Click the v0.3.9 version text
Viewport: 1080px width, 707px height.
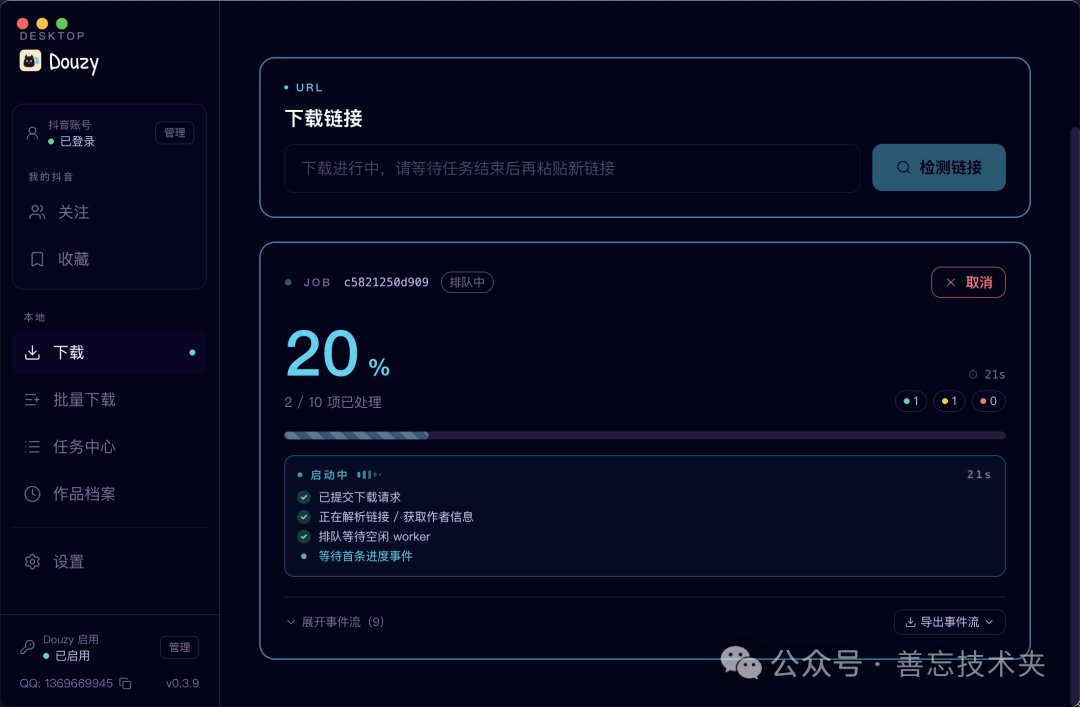tap(183, 684)
